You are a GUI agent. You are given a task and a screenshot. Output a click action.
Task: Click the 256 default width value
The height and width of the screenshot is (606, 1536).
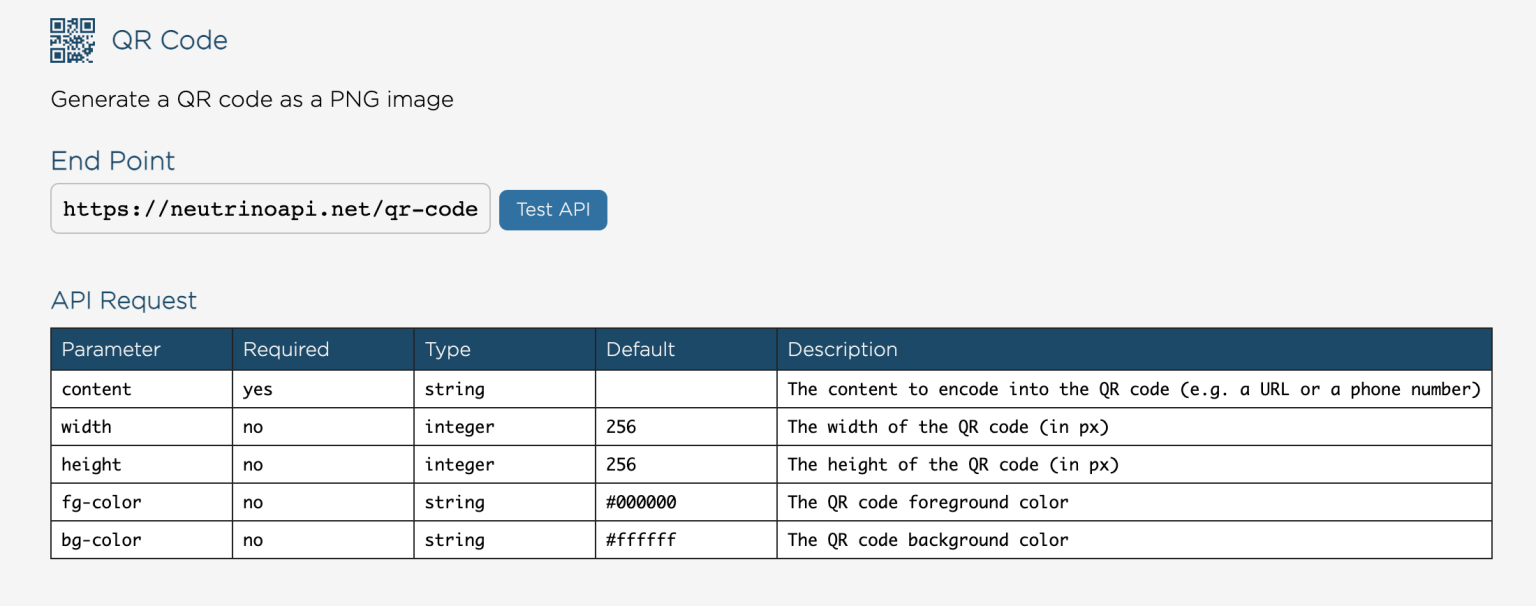(621, 426)
